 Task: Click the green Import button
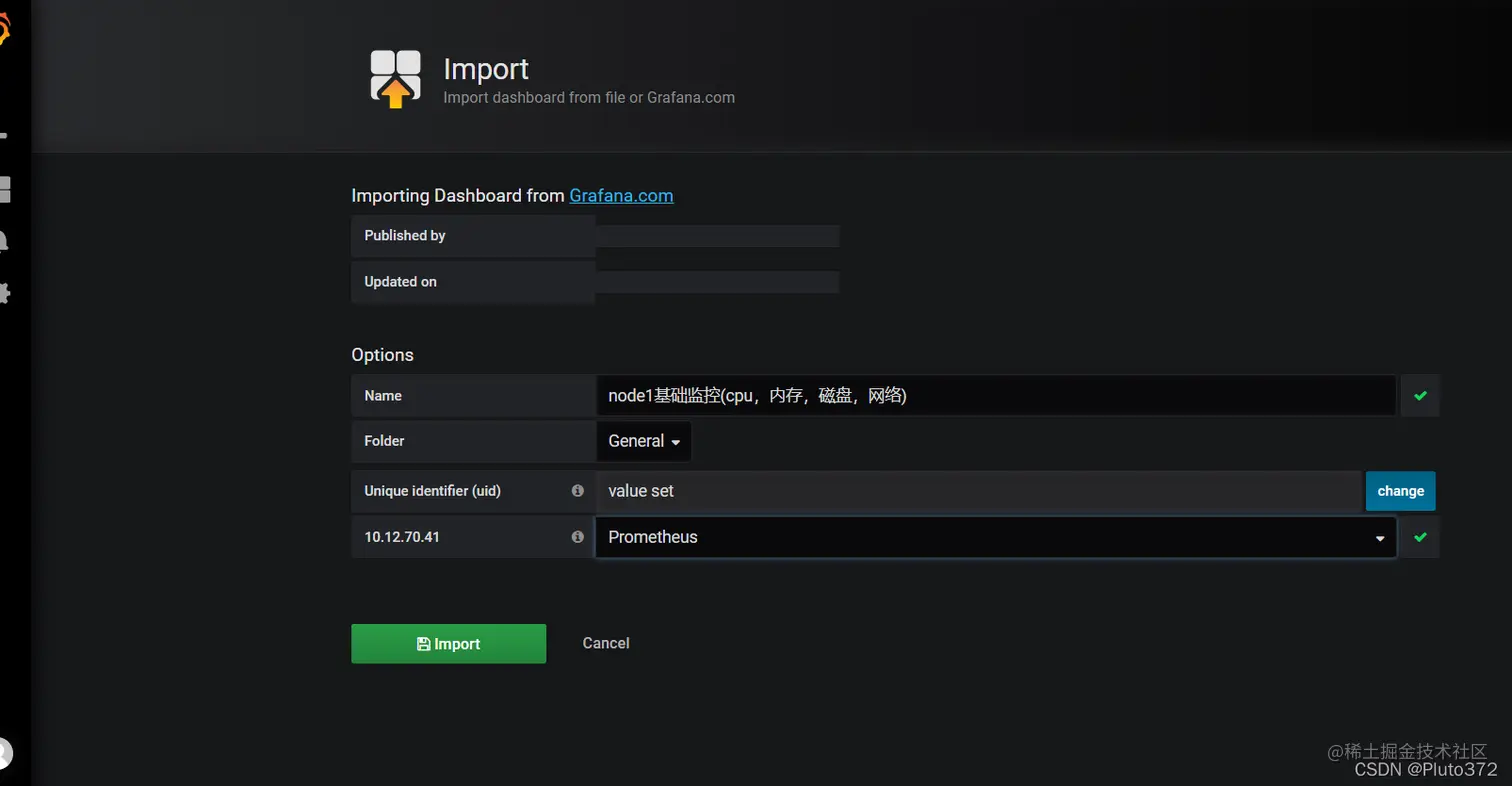448,644
